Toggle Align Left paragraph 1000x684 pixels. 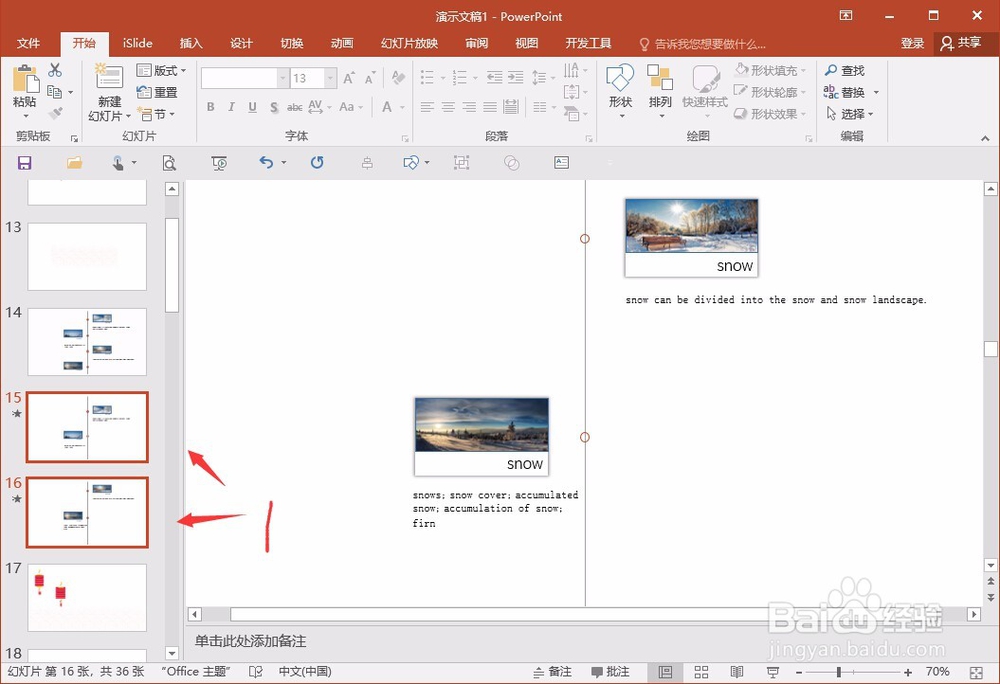(x=427, y=107)
